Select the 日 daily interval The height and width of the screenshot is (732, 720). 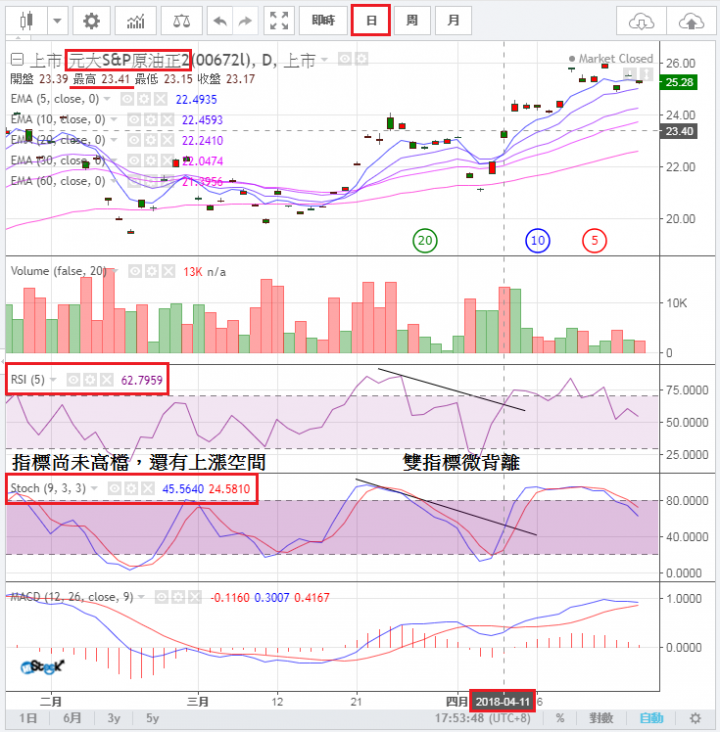(371, 21)
